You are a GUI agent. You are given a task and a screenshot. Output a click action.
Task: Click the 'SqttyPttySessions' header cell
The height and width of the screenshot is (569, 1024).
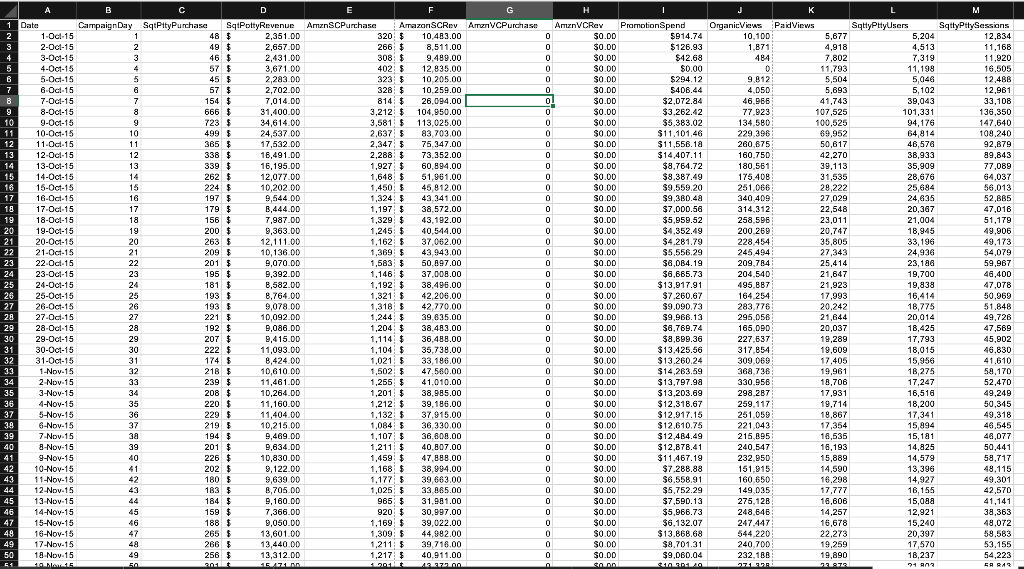(x=976, y=25)
